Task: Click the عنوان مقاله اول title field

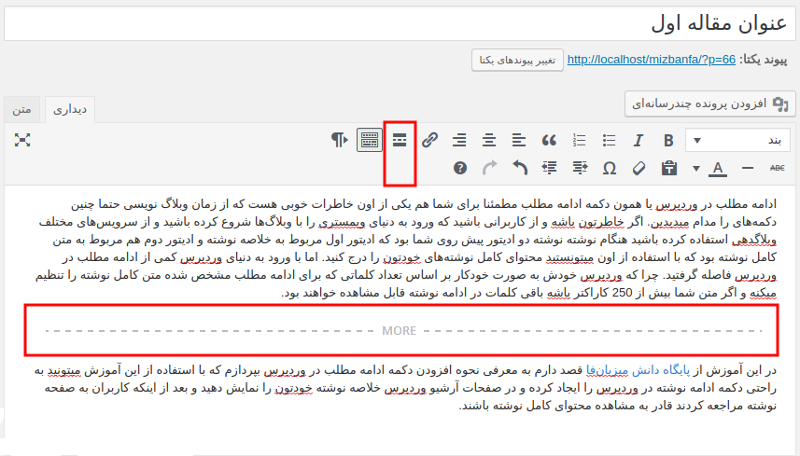Action: click(x=399, y=24)
